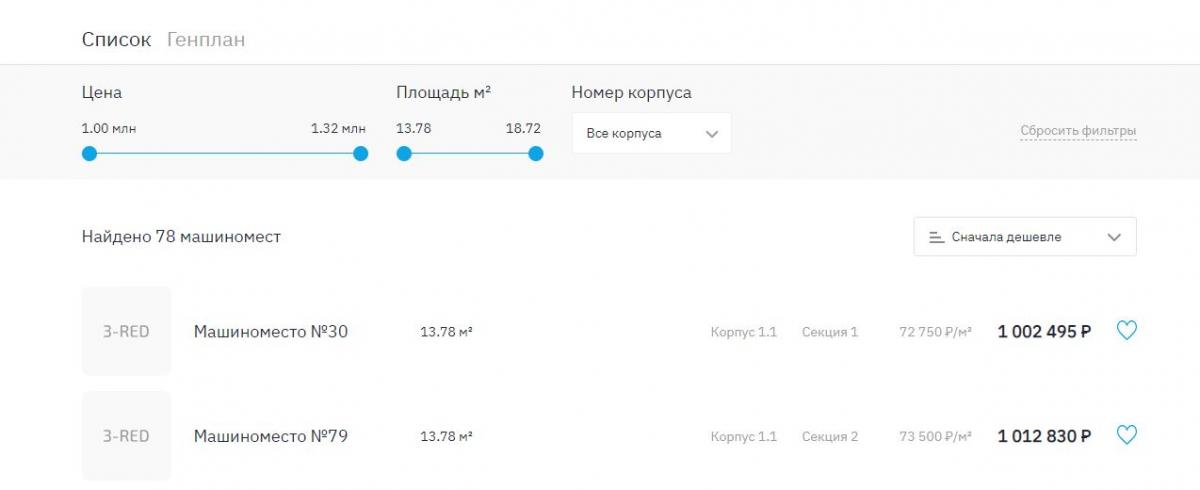Click 13.78 м² in the №30 row
The image size is (1200, 490).
tap(446, 331)
